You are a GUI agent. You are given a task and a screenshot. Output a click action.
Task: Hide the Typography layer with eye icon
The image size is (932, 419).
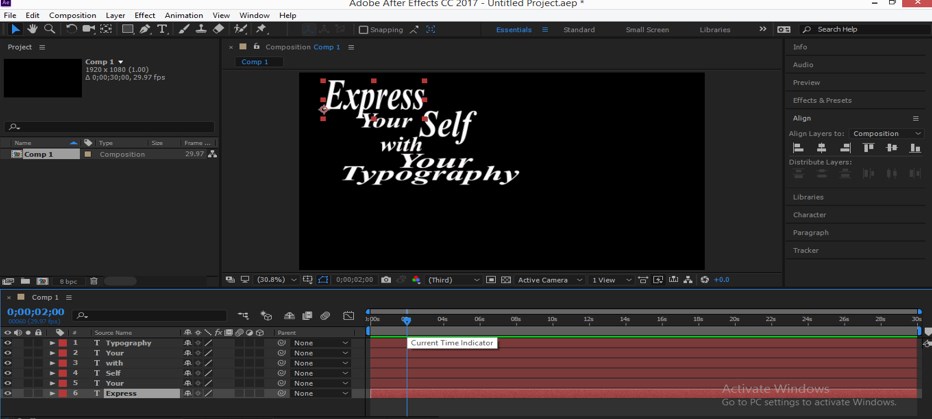coord(8,343)
